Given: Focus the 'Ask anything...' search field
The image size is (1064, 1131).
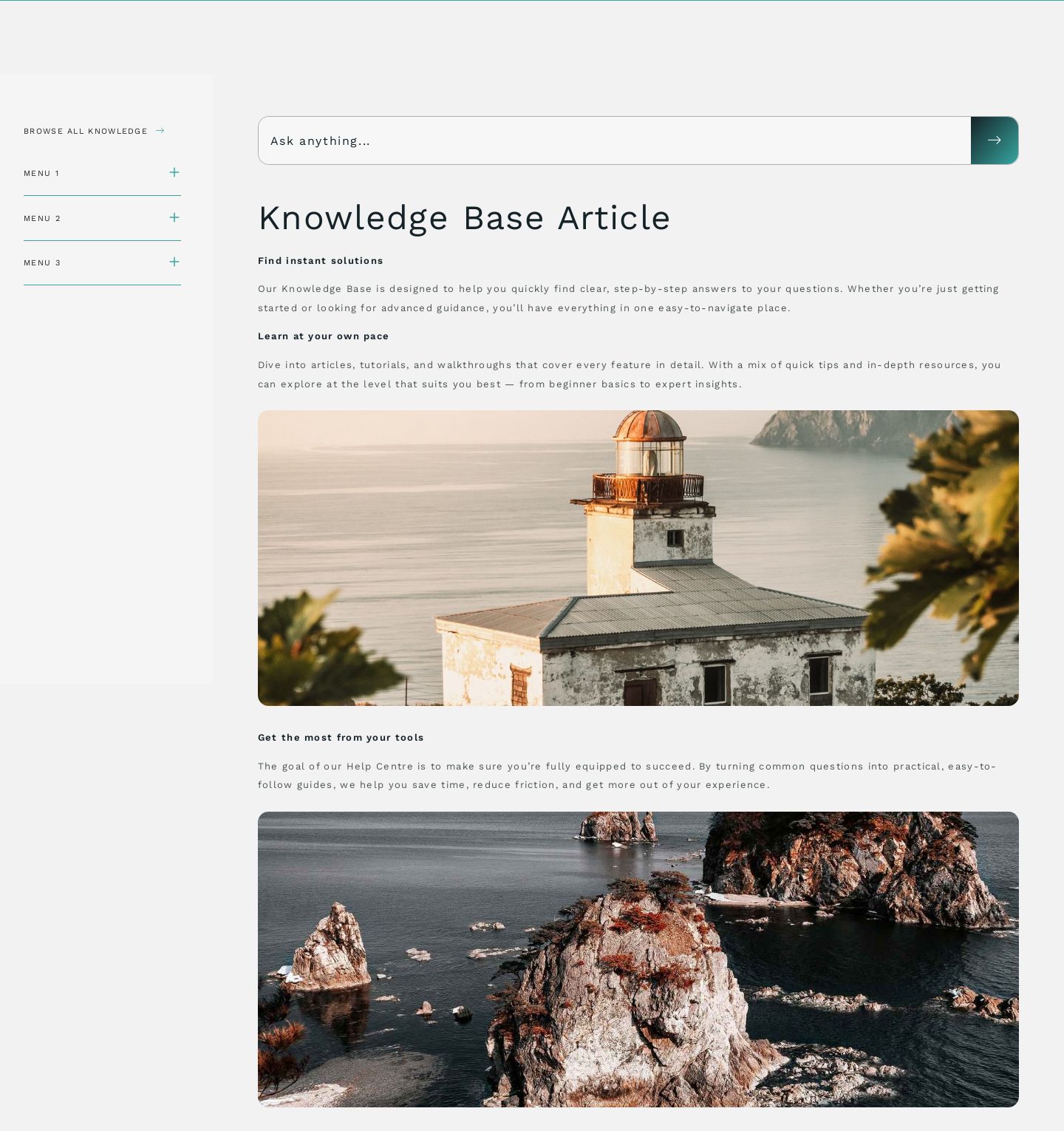Looking at the screenshot, I should [613, 140].
